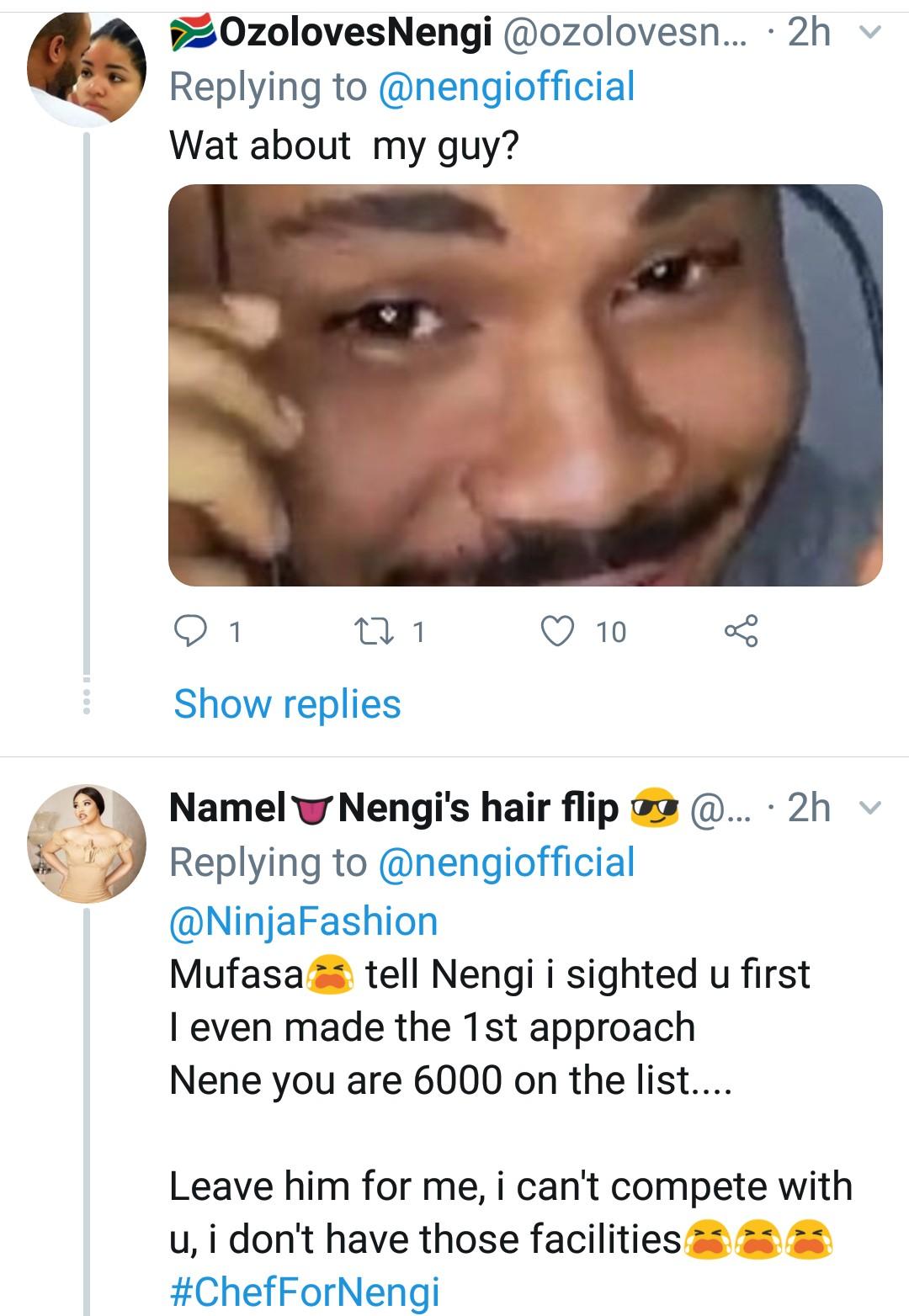View the attached smiling man photo

(x=525, y=385)
